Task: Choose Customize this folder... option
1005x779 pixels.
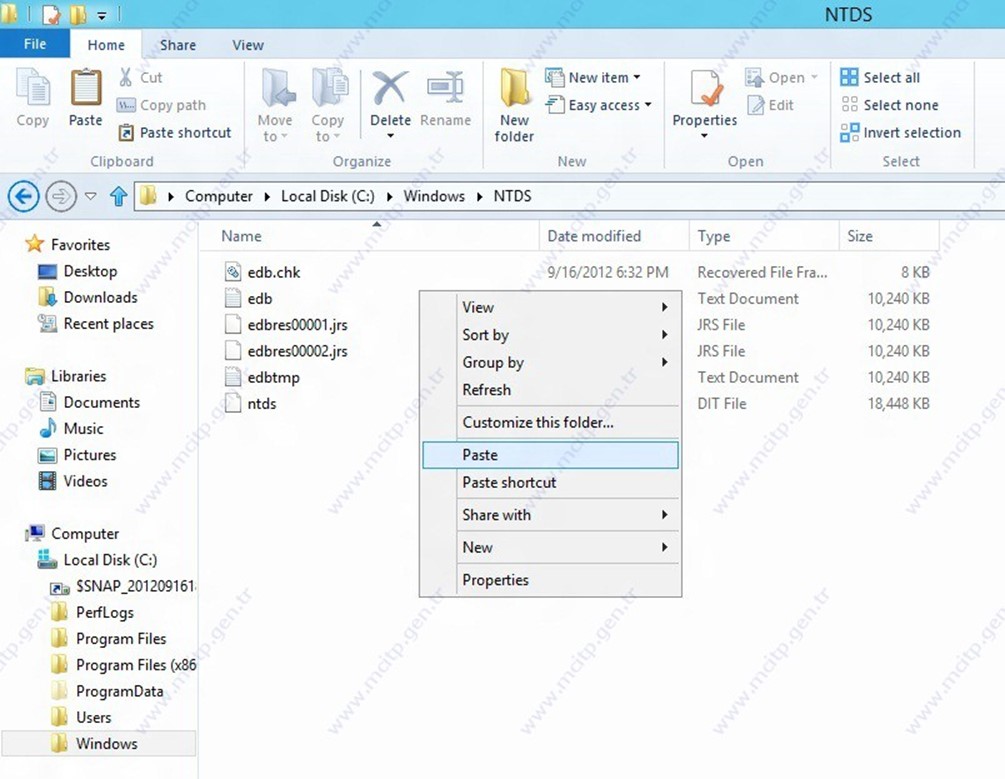Action: pos(551,423)
